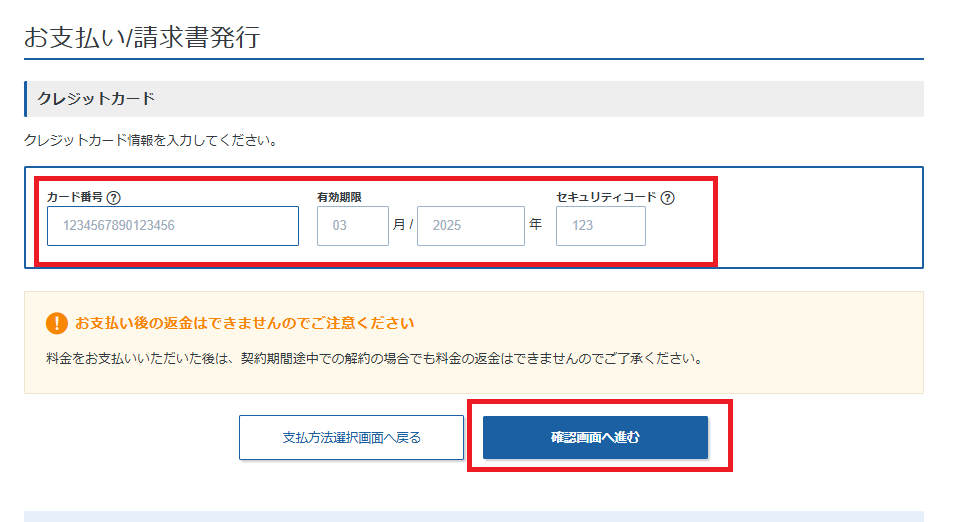Click the orange exclamation warning icon
The width and height of the screenshot is (960, 522).
[x=56, y=324]
